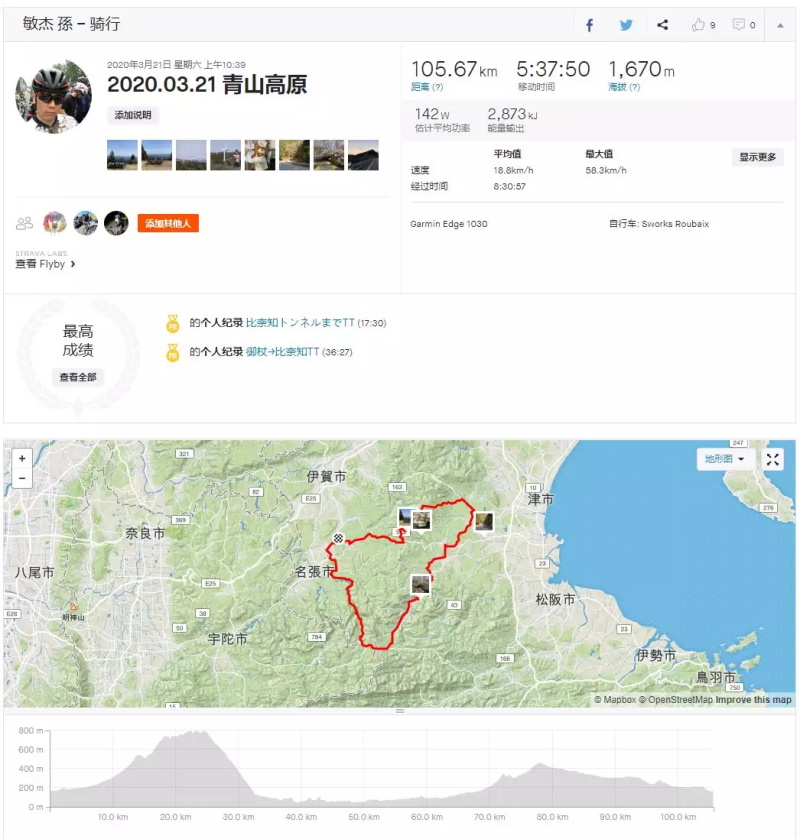Screen dimensions: 800x839
Task: Zoom in on the map
Action: pyautogui.click(x=22, y=459)
